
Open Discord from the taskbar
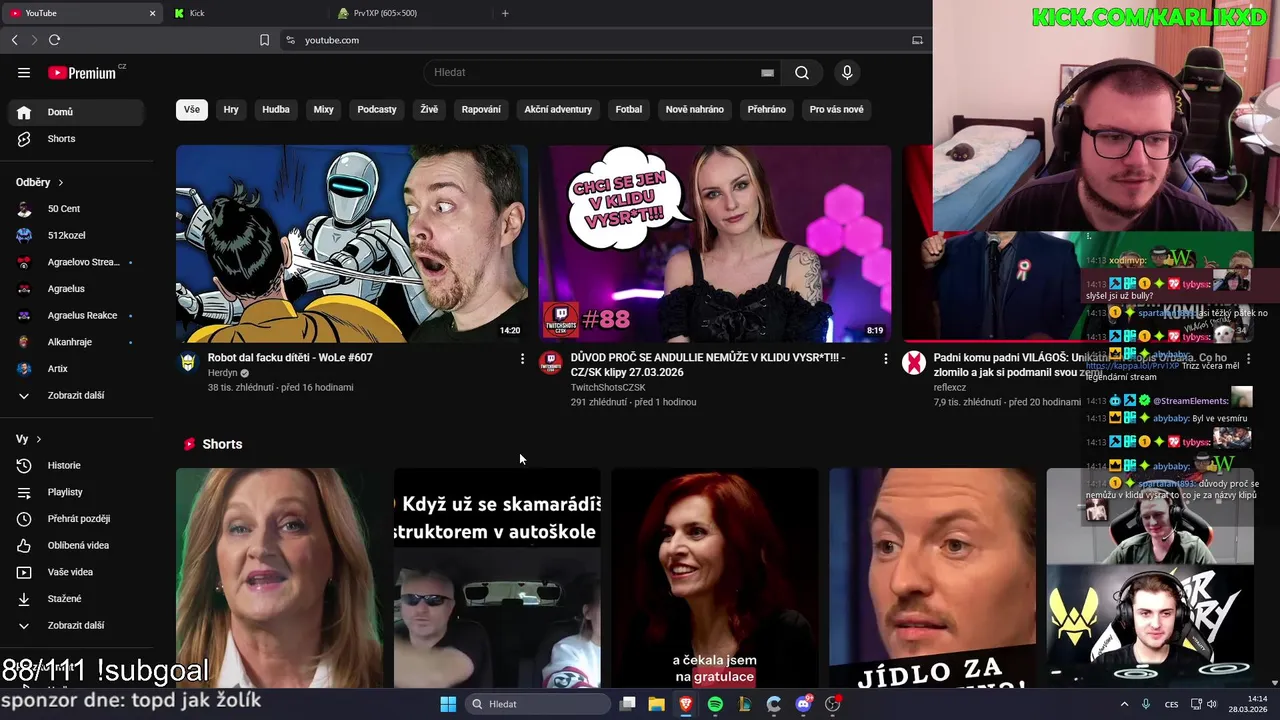click(x=803, y=704)
